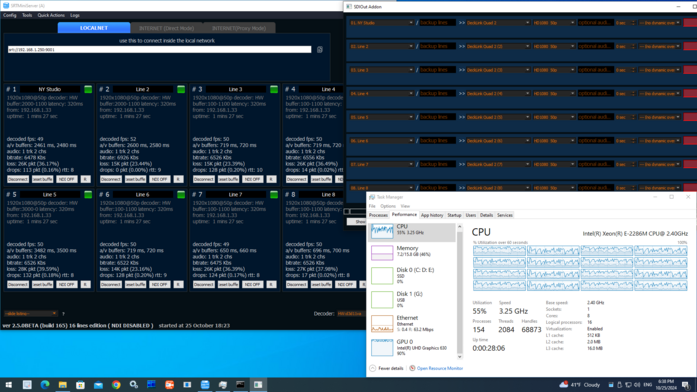697x392 pixels.
Task: Click the green status indicator of Line 6
Action: (181, 195)
